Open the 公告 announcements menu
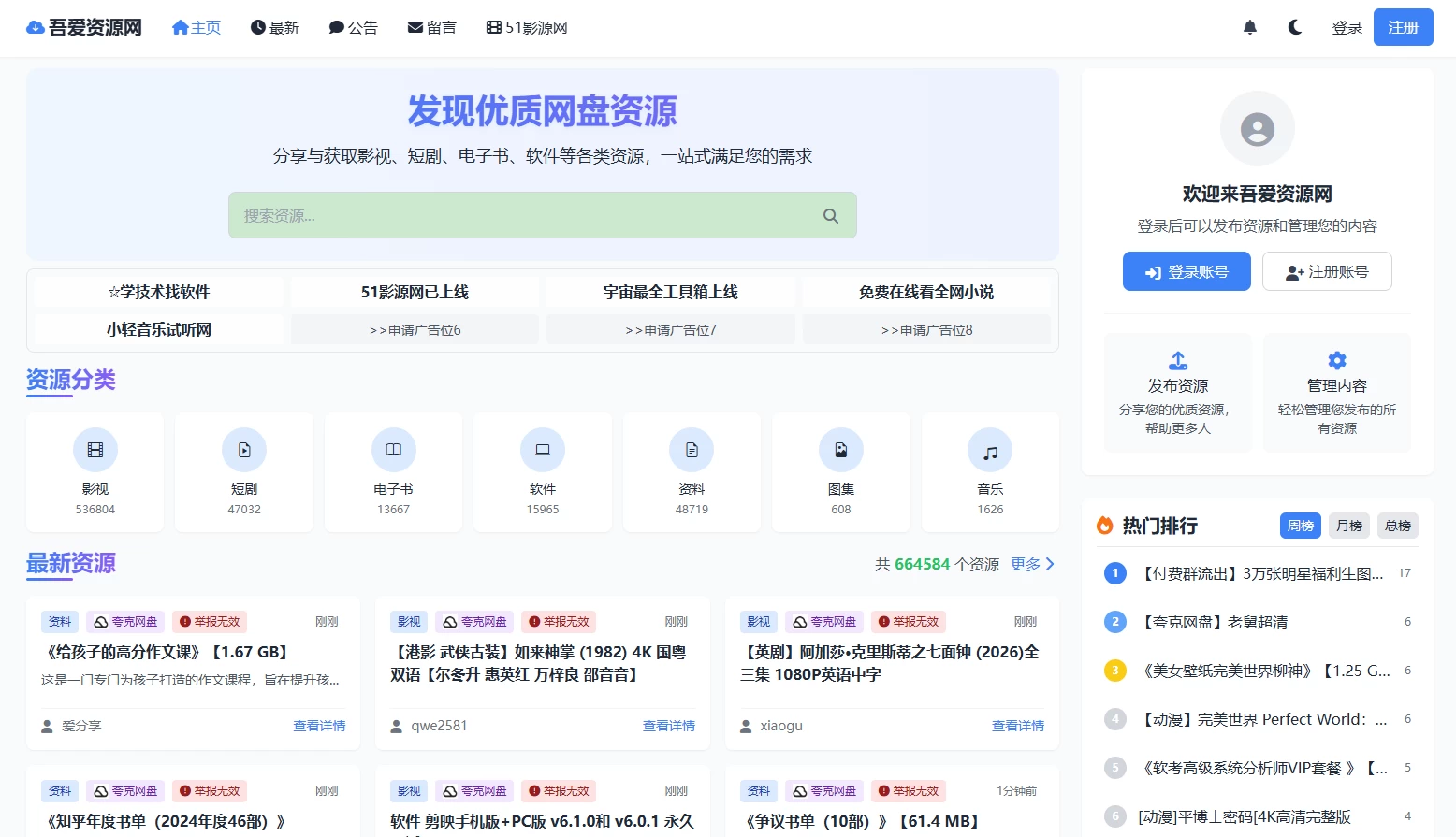Viewport: 1456px width, 837px height. [354, 27]
